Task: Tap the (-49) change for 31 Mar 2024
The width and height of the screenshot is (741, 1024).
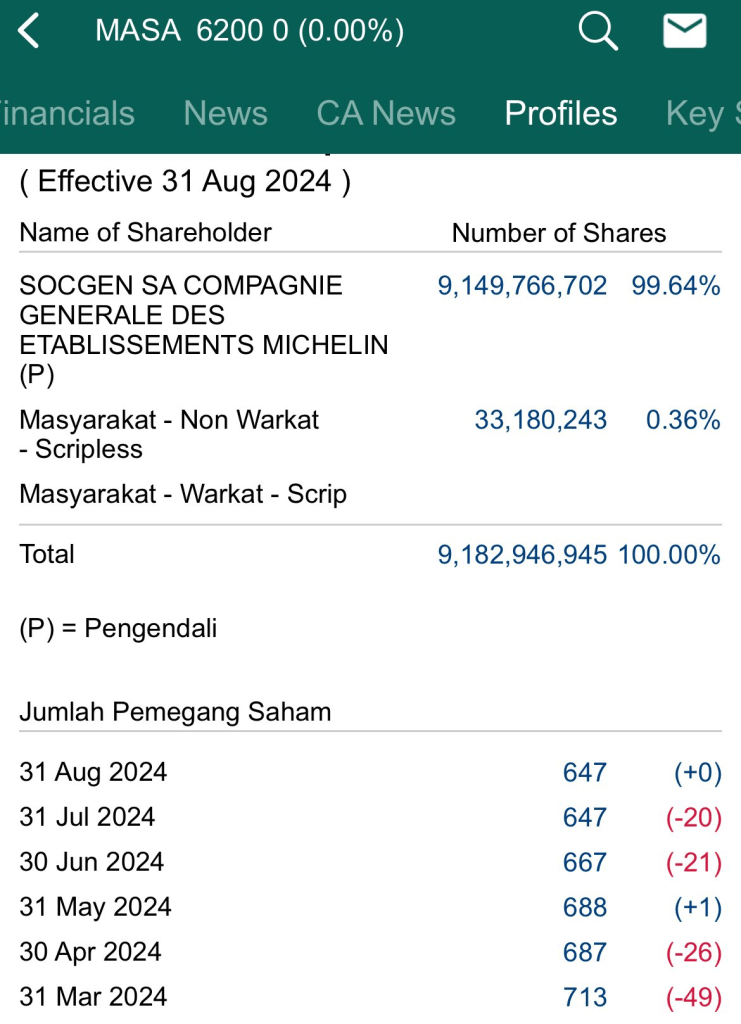Action: (x=693, y=997)
